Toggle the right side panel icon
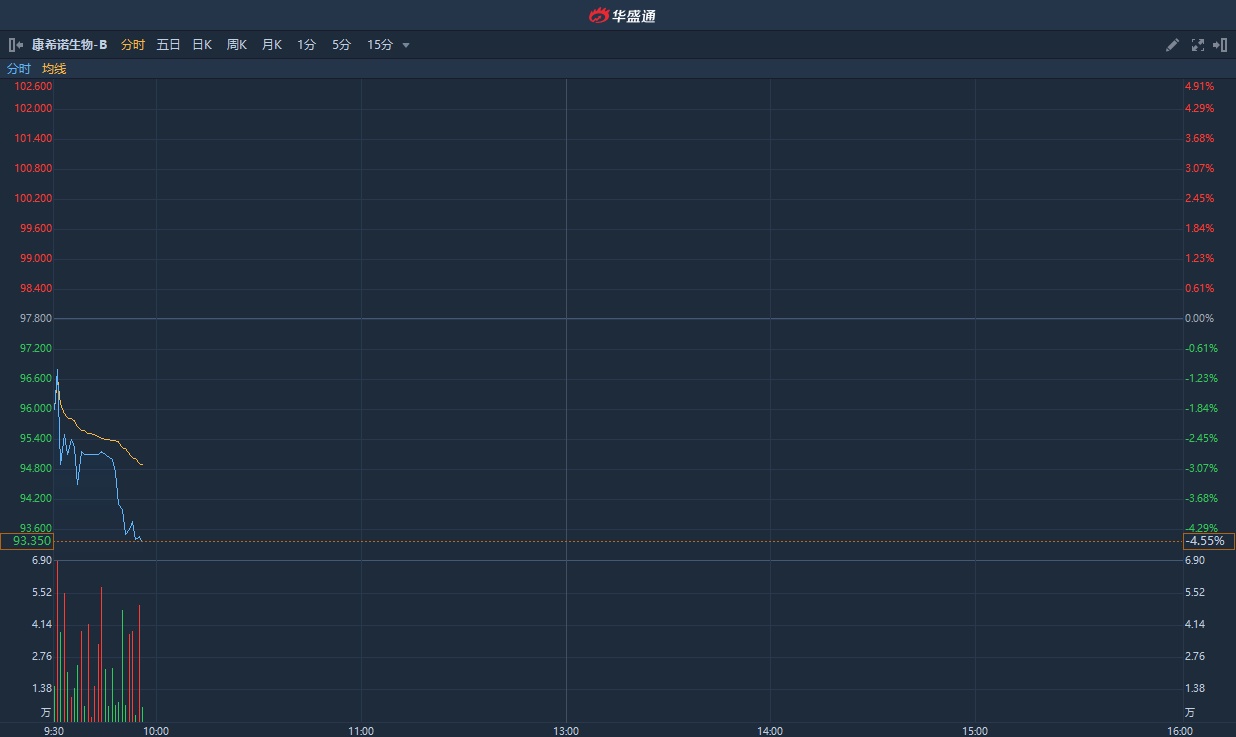This screenshot has height=737, width=1236. point(1220,45)
